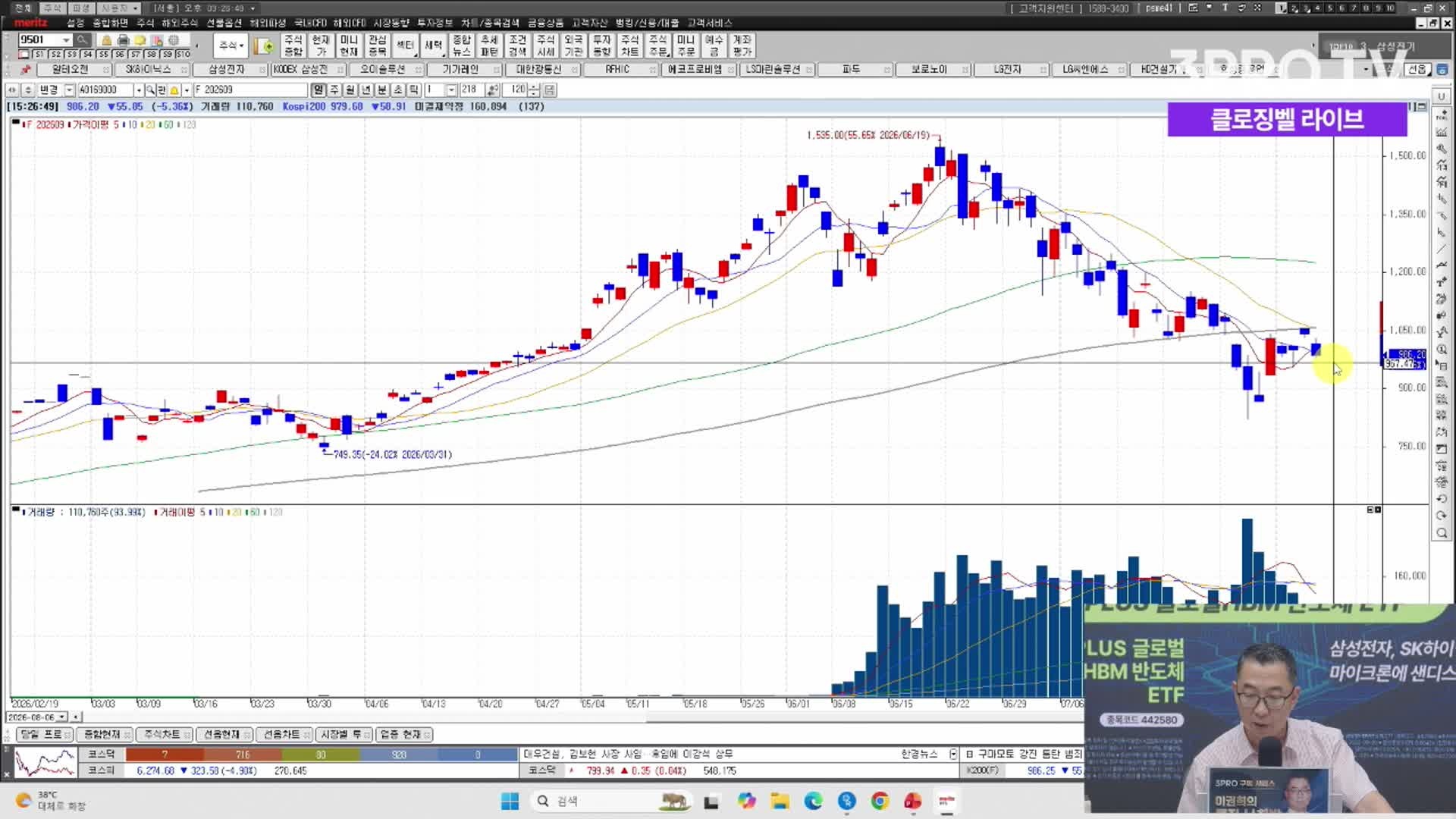Click the magnifier icon at right chart toolbar bottom
This screenshot has width=1456, height=819.
[1442, 533]
